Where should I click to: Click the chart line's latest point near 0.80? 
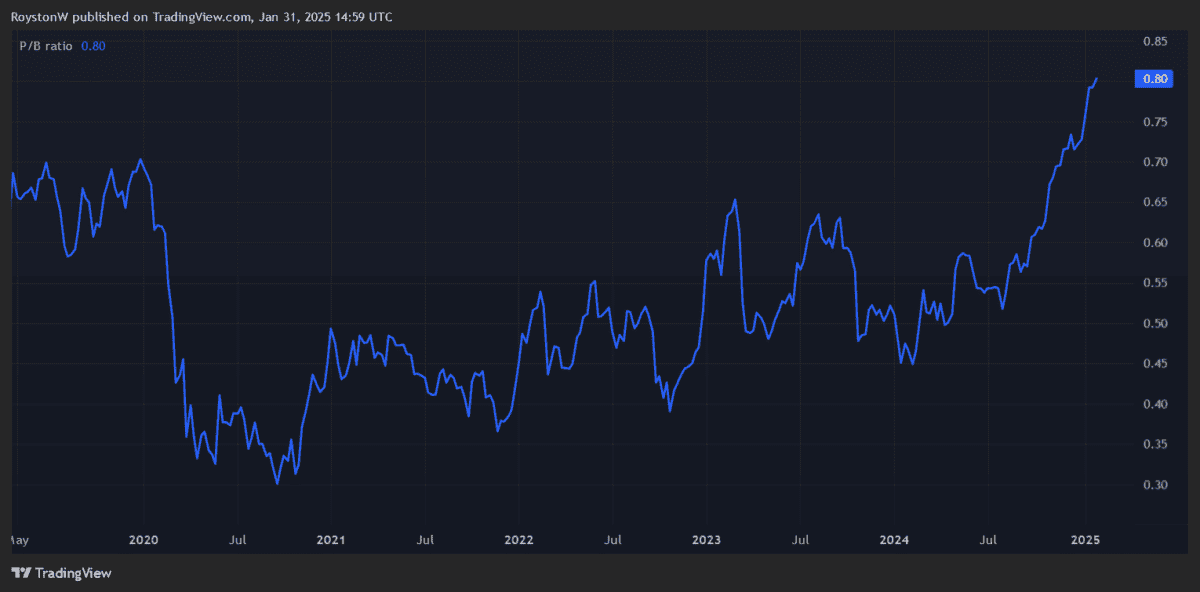click(1097, 79)
